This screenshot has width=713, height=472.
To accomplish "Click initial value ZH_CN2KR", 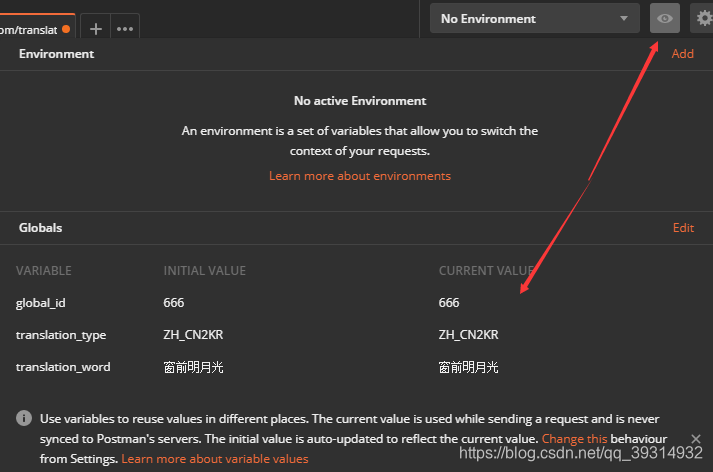I will (193, 335).
